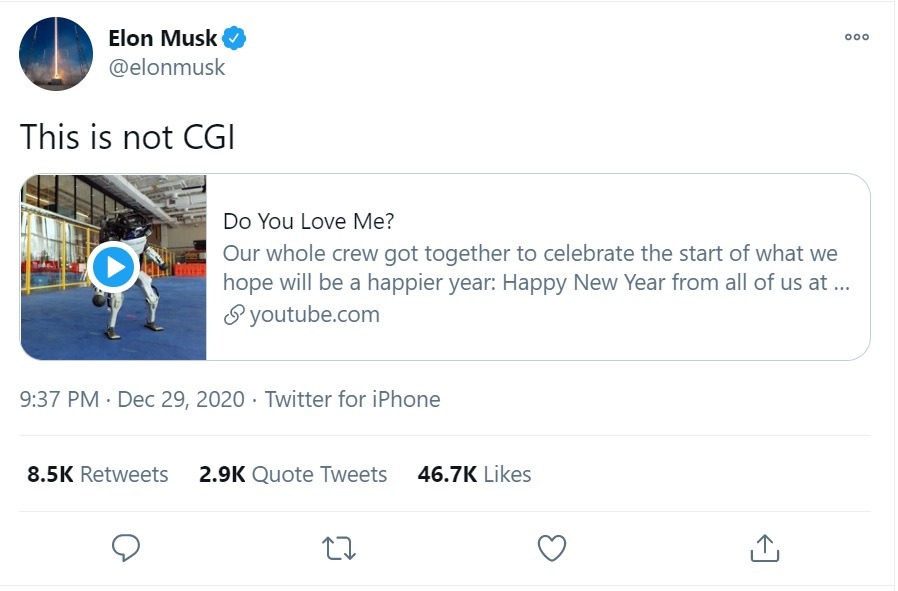
Task: Click the tweet text This is not CGI
Action: pyautogui.click(x=127, y=137)
